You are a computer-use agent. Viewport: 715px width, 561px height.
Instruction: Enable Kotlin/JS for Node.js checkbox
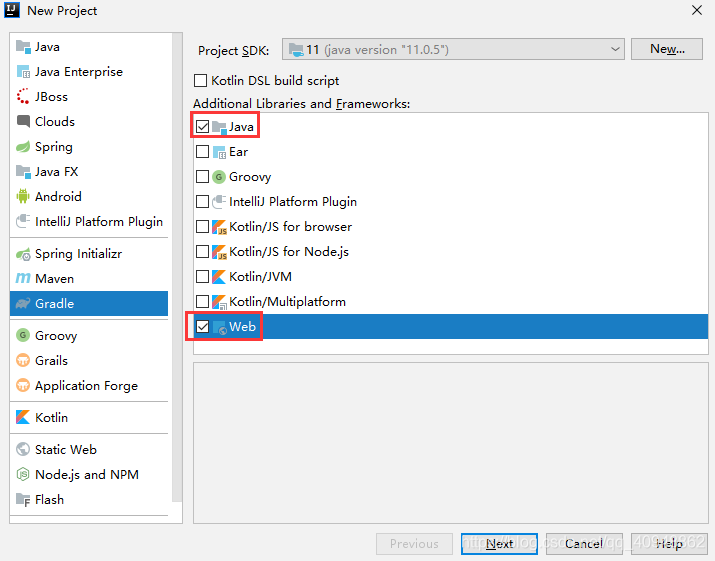[x=202, y=252]
